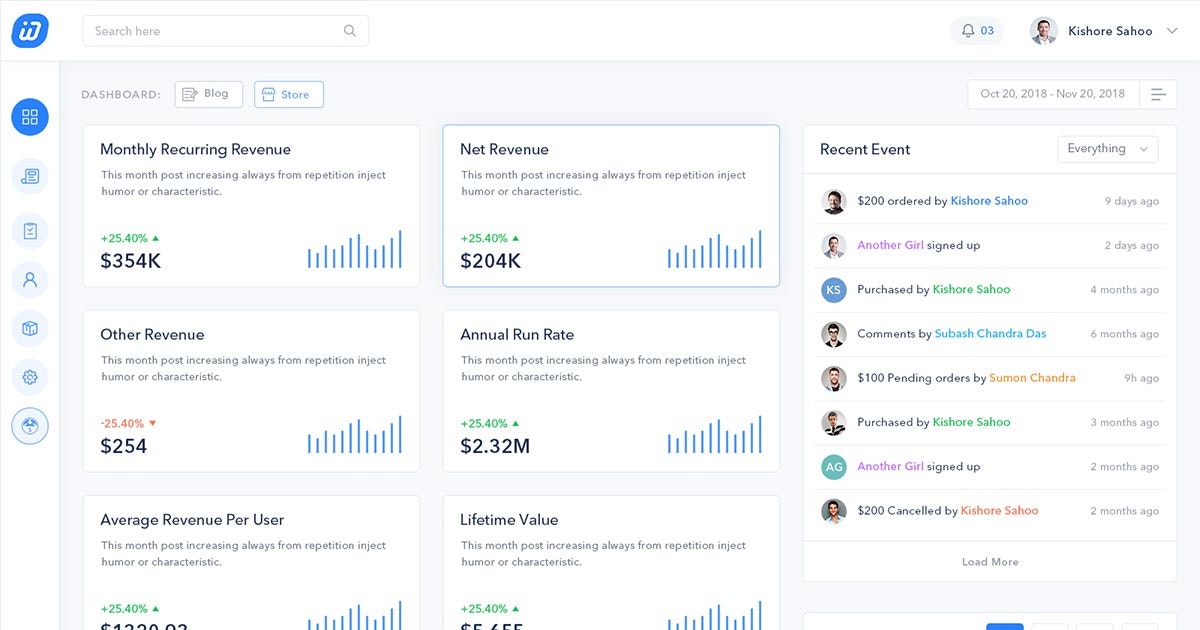Viewport: 1200px width, 630px height.
Task: Open the money bag sidebar icon
Action: click(30, 427)
